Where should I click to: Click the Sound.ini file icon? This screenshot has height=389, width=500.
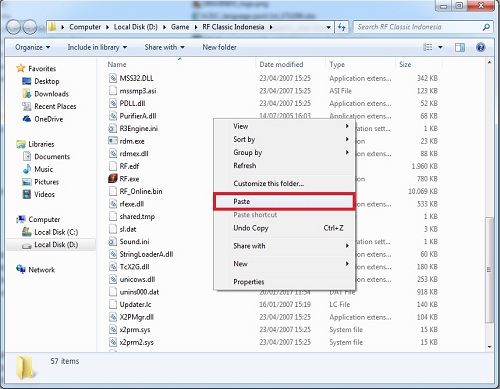[x=113, y=241]
